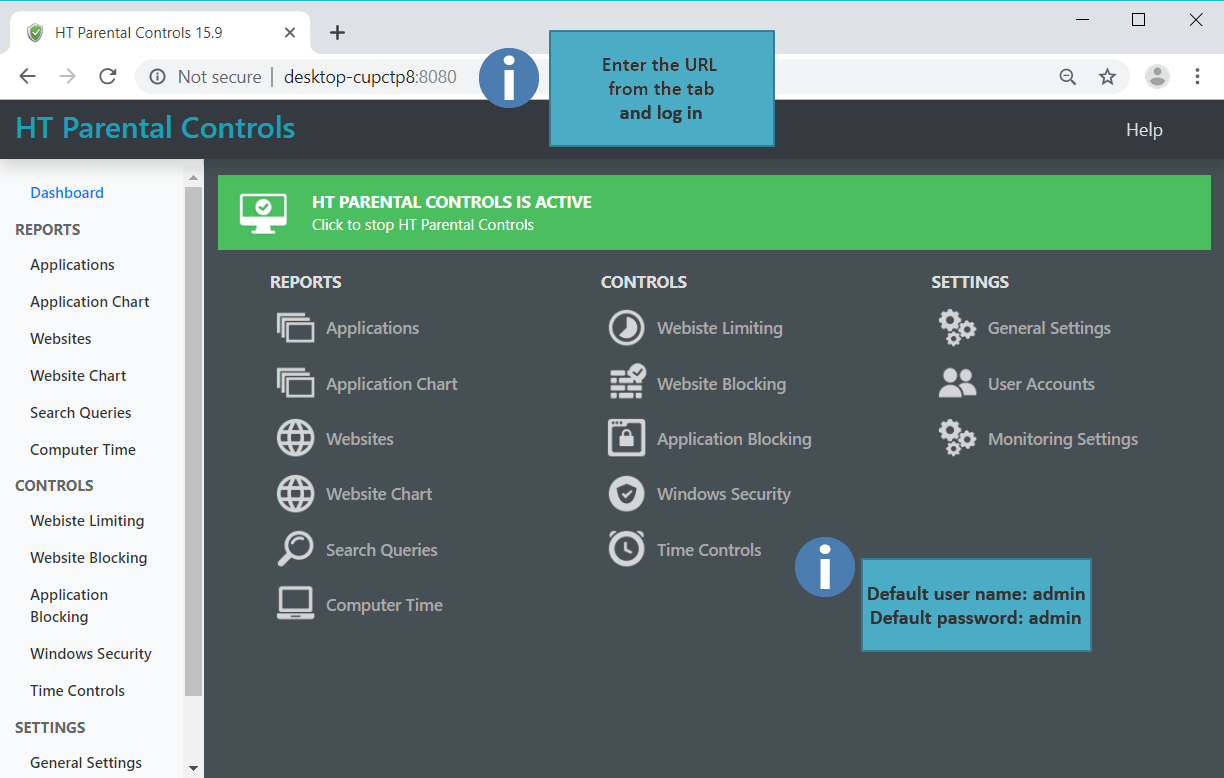Maximize the browser window
Screen dimensions: 1224x778
(x=1138, y=20)
